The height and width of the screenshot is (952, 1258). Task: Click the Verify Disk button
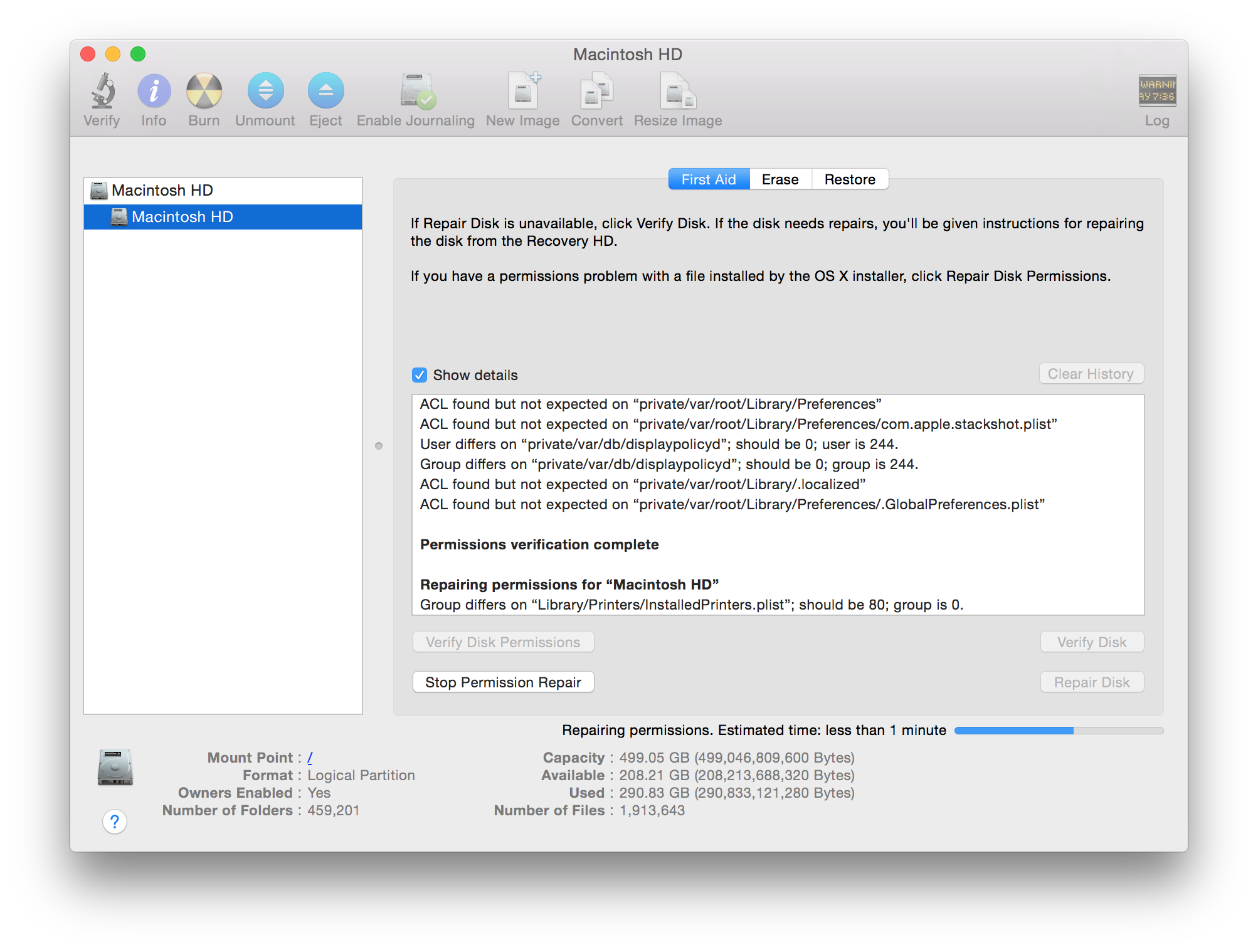pyautogui.click(x=1092, y=642)
